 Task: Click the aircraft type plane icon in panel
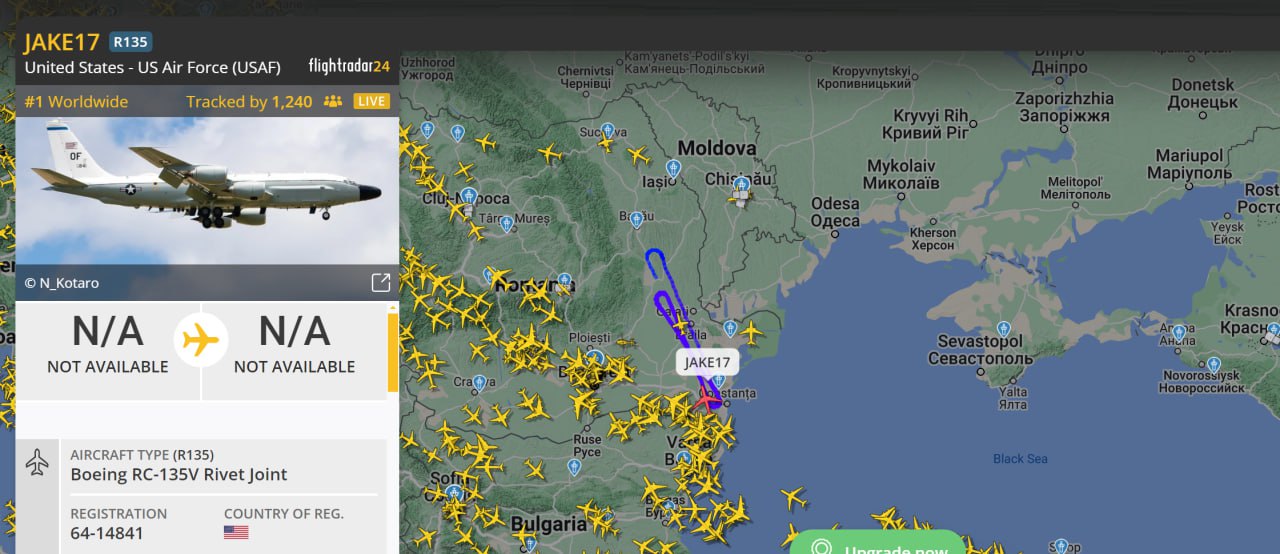pyautogui.click(x=37, y=462)
